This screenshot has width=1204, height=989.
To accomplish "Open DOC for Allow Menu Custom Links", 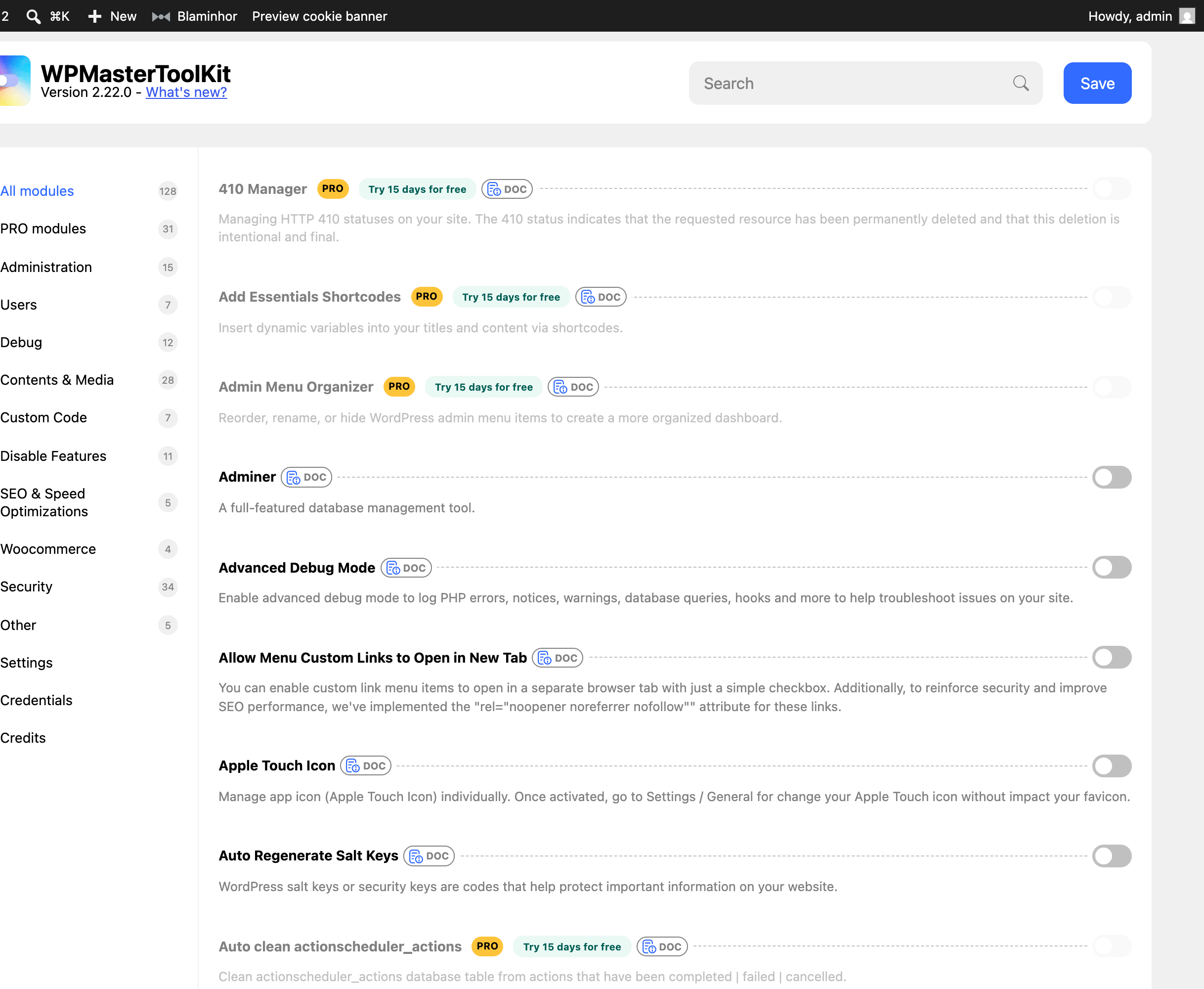I will click(x=558, y=657).
